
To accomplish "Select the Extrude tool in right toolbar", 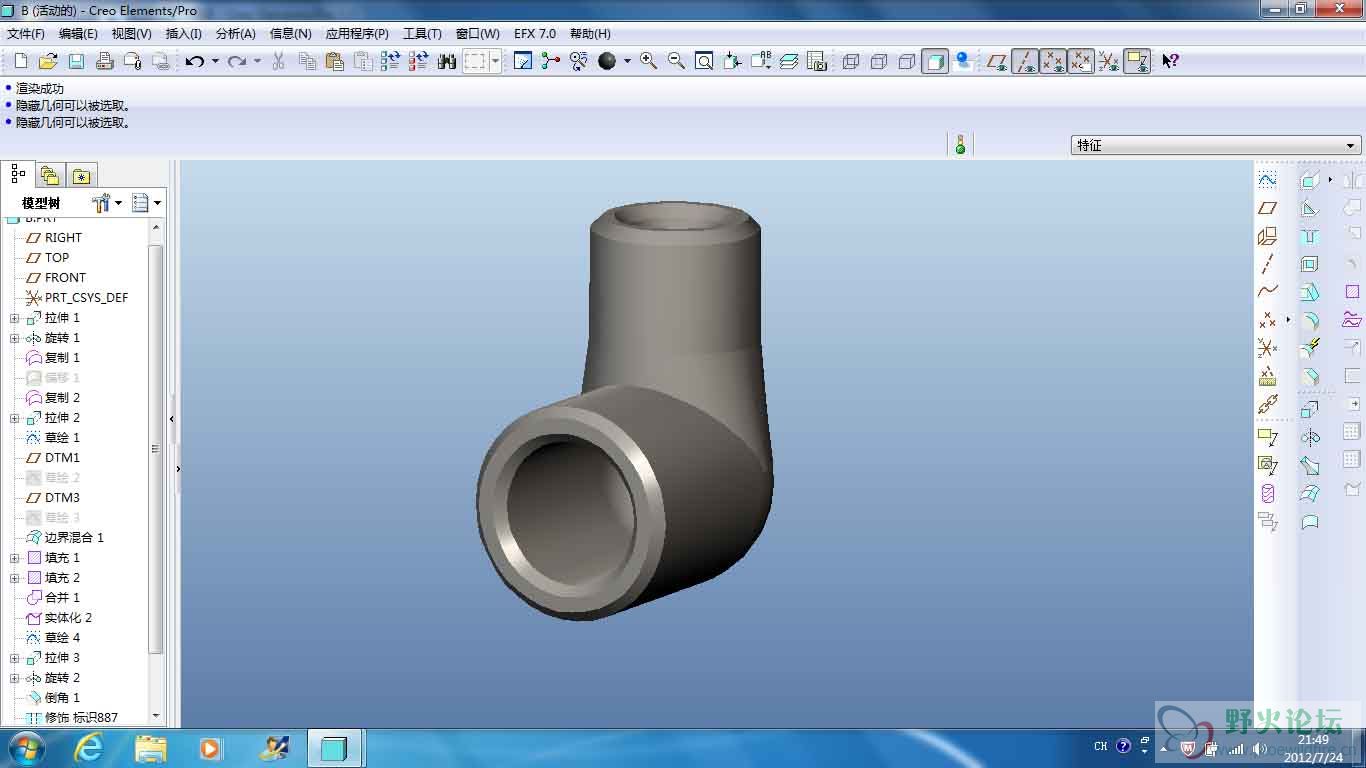I will (x=1309, y=408).
